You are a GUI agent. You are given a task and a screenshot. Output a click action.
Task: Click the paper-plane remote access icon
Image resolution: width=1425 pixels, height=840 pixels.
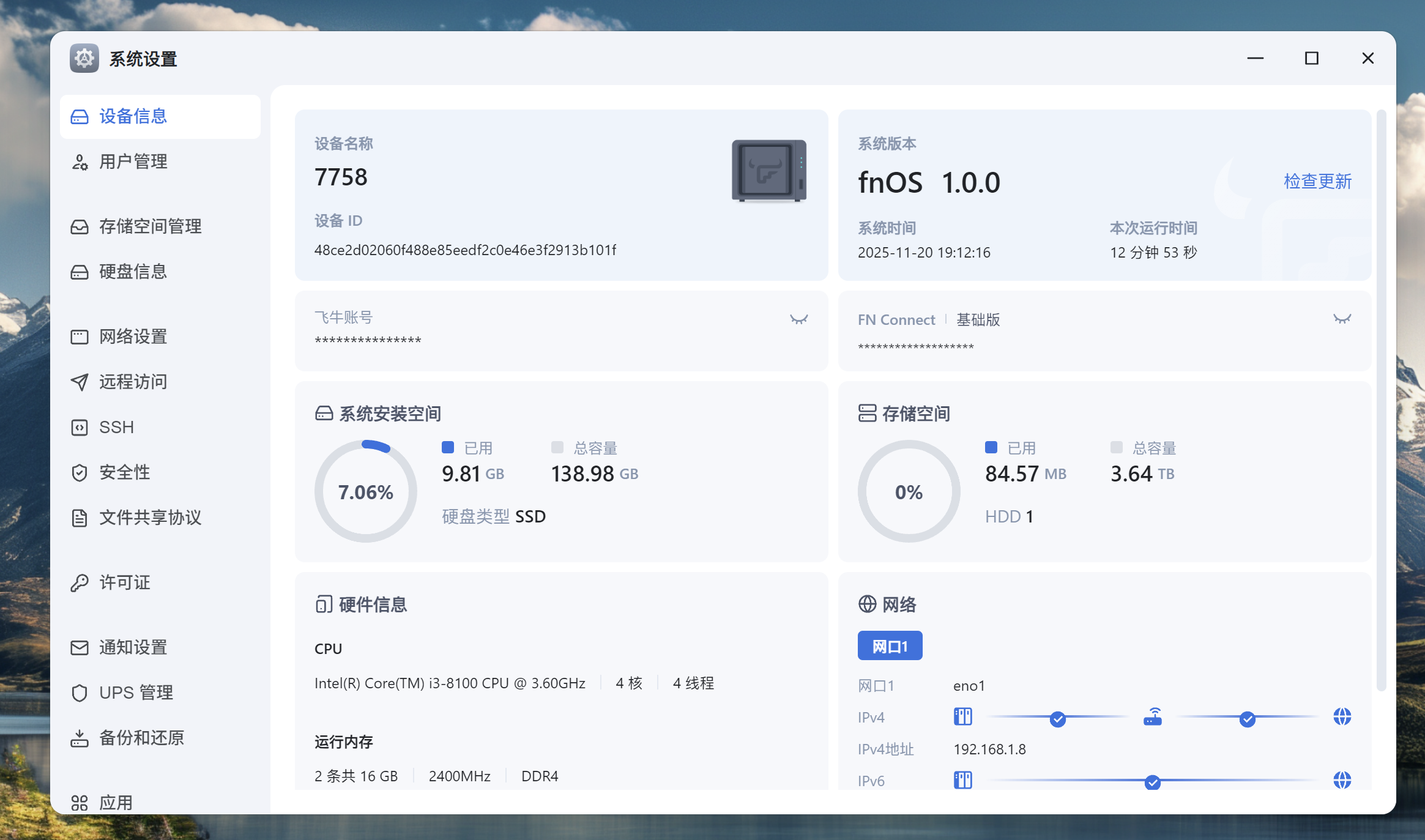(x=80, y=382)
